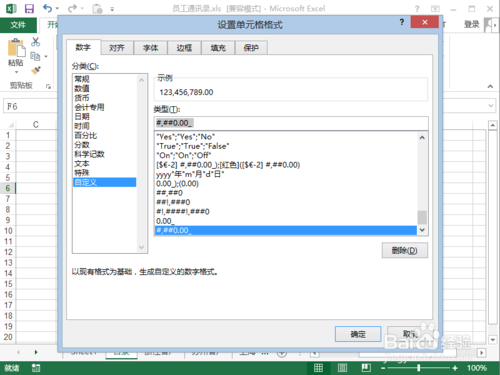This screenshot has width=500, height=375.
Task: Click the 确定 button
Action: click(x=358, y=334)
